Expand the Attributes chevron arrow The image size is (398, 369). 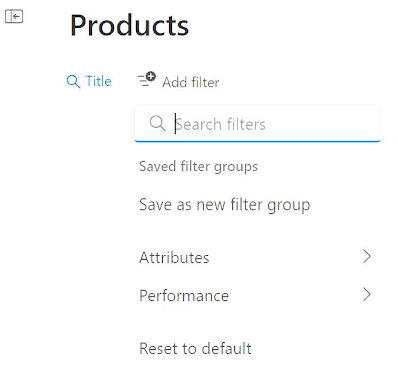(x=367, y=257)
